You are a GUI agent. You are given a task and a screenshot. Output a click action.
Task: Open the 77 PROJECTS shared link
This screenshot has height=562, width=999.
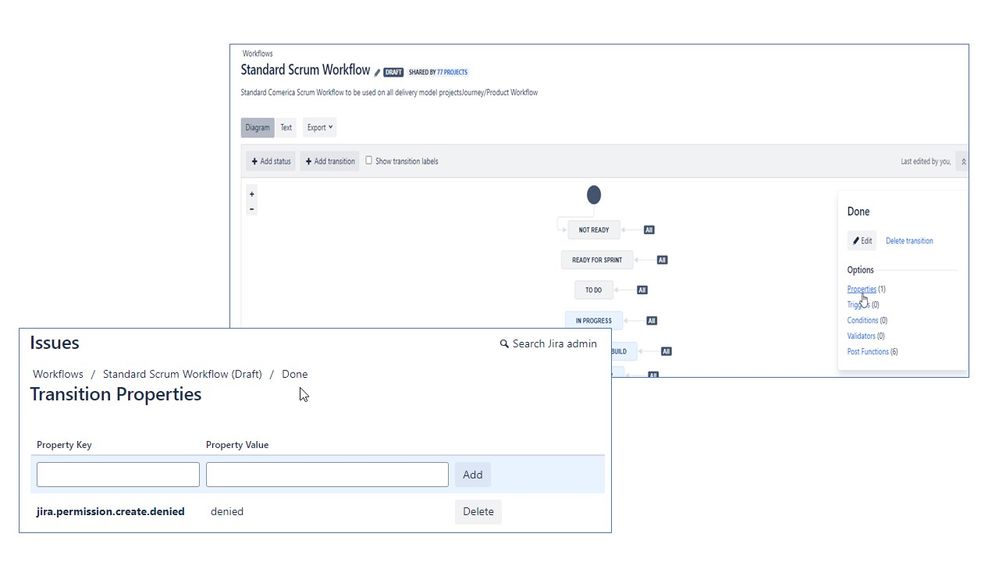click(x=452, y=72)
